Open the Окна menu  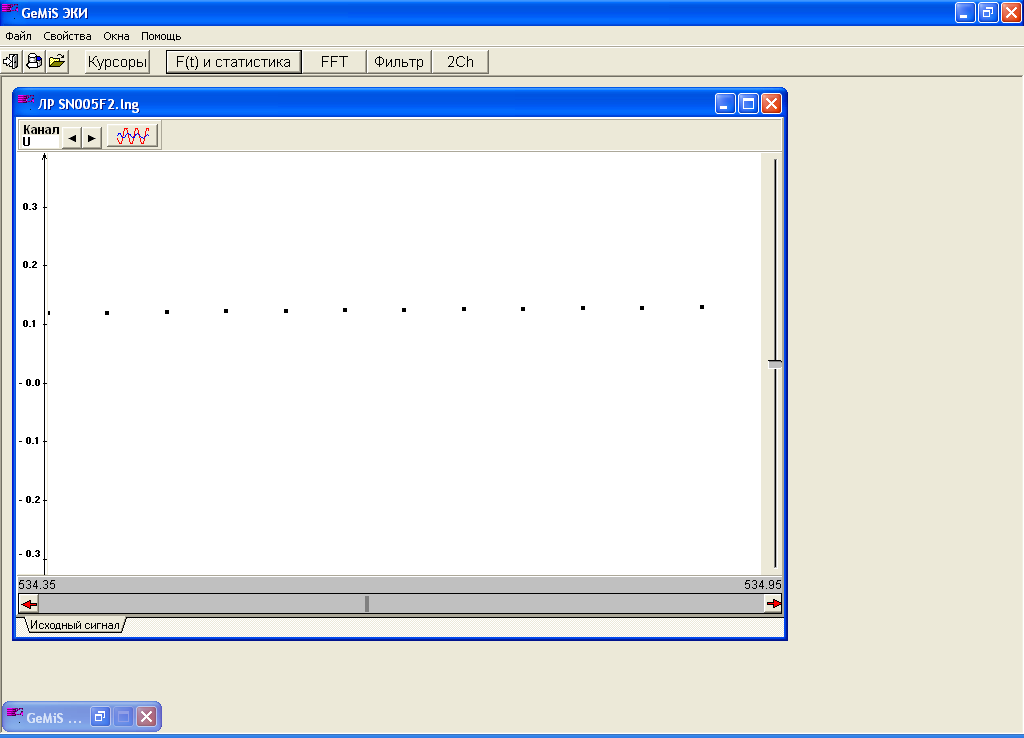point(116,36)
